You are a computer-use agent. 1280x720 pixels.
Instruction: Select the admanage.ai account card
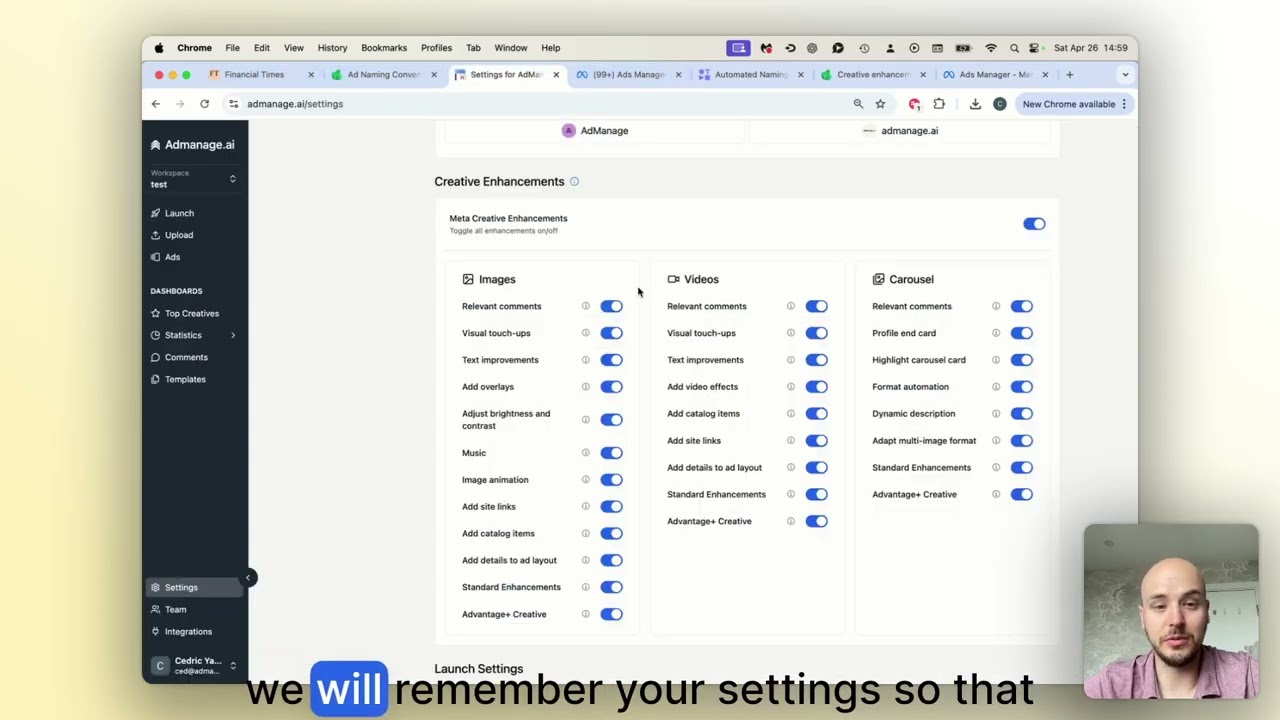[x=900, y=131]
